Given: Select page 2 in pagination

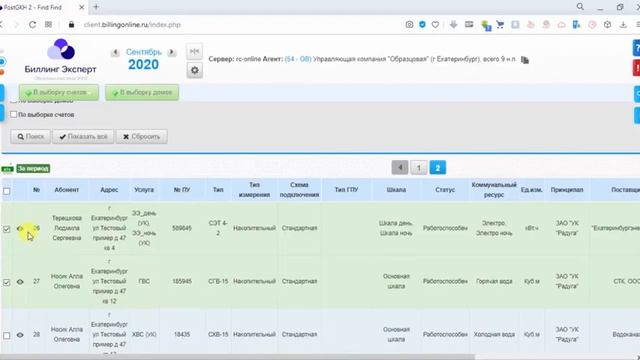Looking at the screenshot, I should [x=438, y=167].
